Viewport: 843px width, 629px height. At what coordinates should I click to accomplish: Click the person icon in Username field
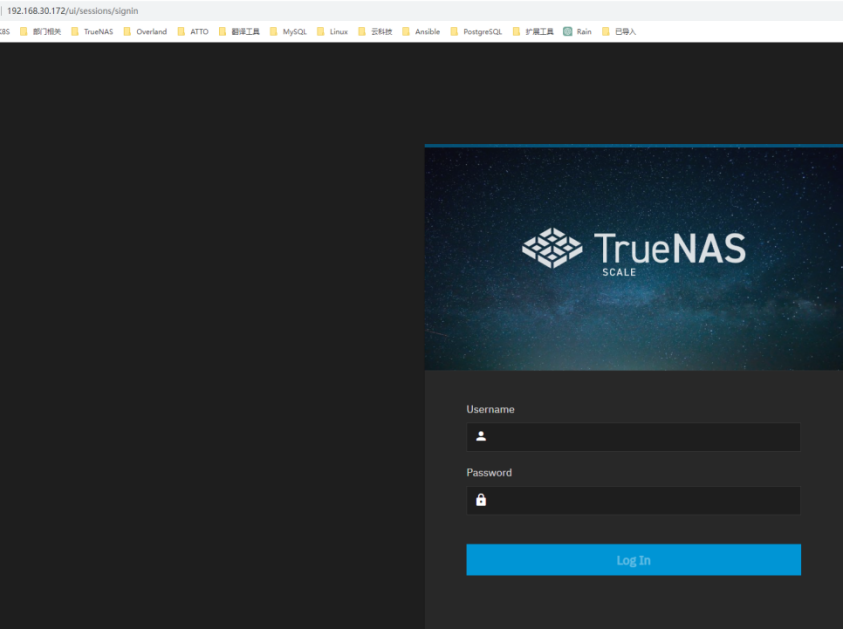tap(481, 437)
